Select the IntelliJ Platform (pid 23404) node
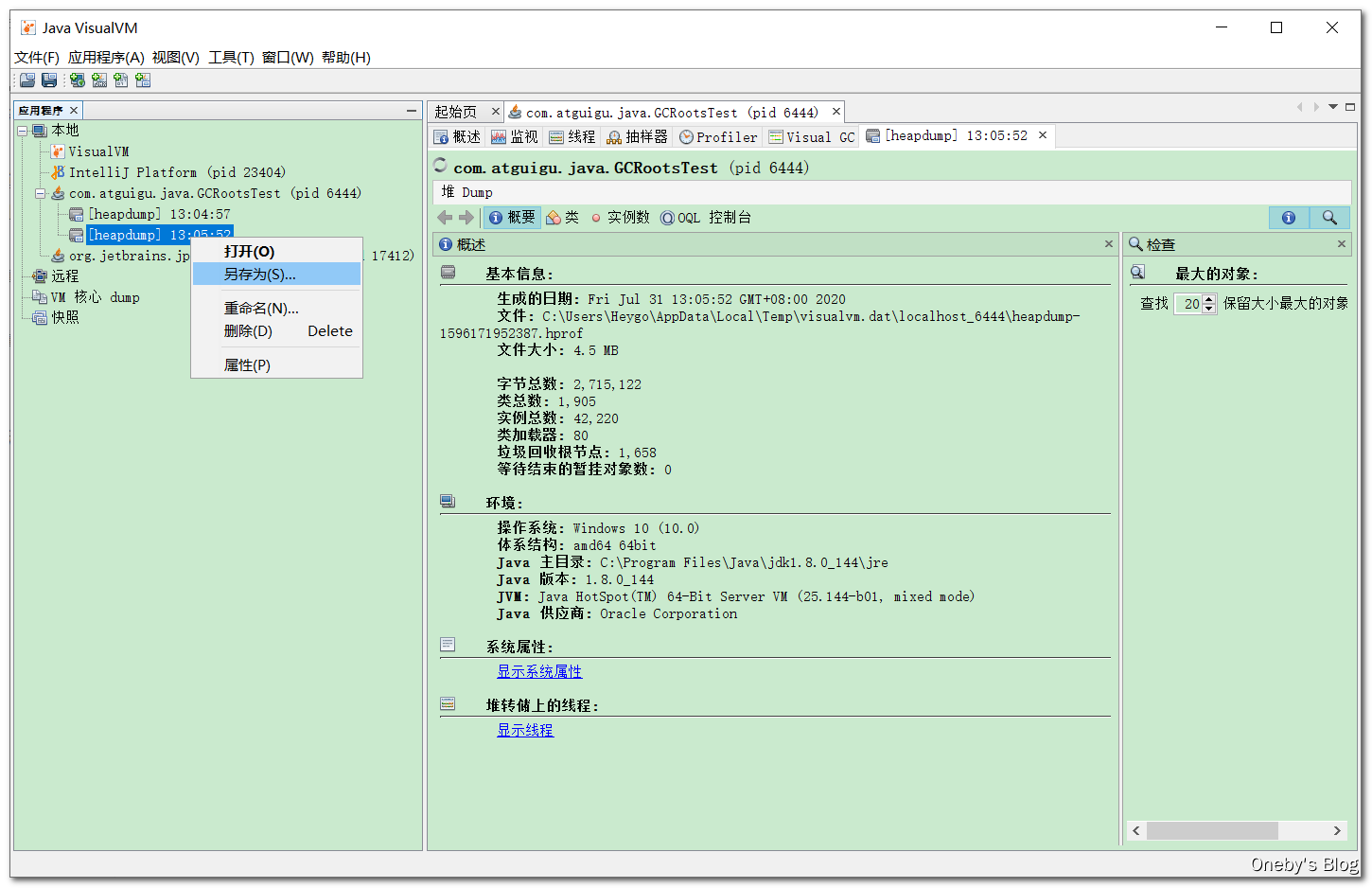 [x=167, y=172]
